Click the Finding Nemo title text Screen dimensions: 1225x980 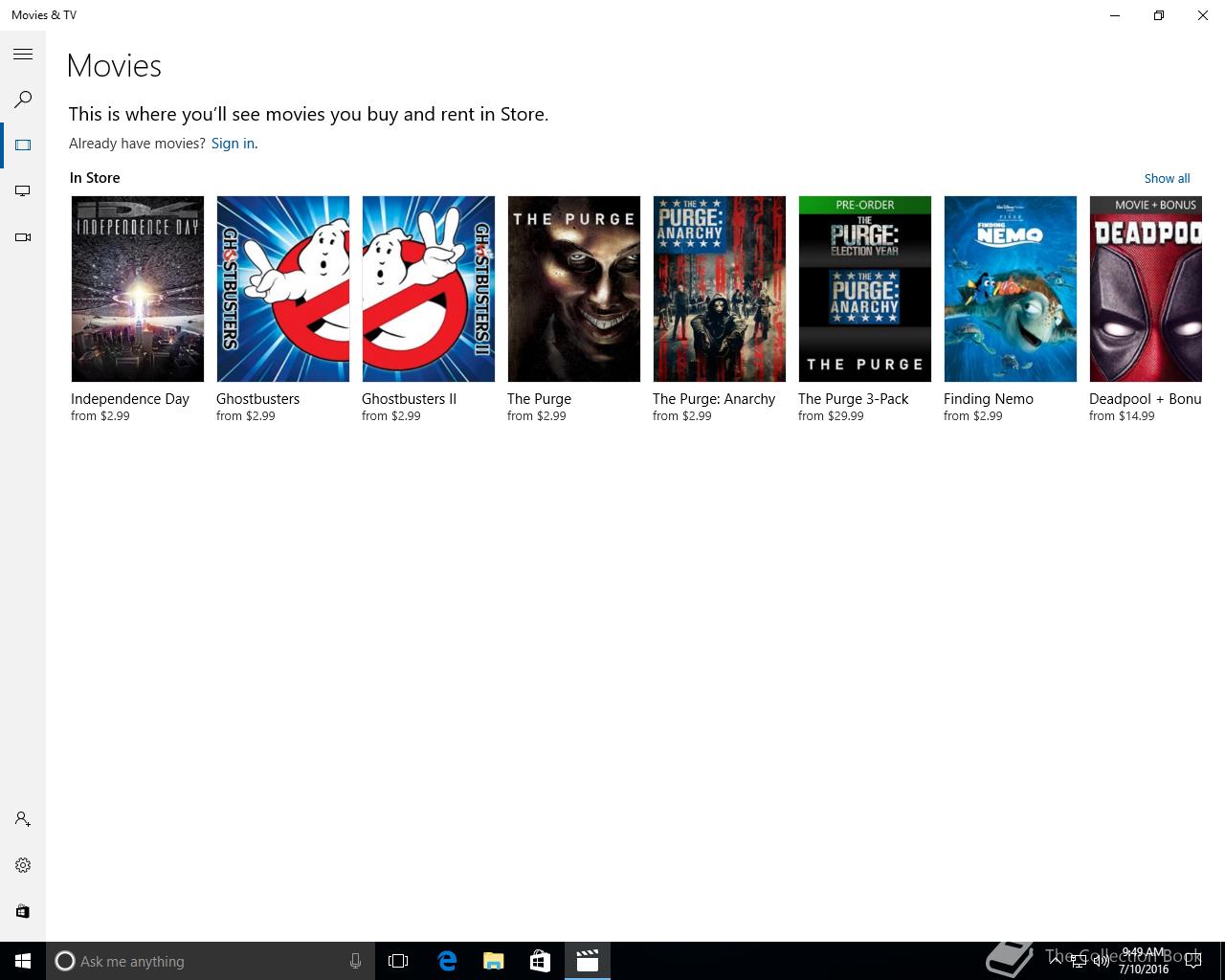pos(989,399)
